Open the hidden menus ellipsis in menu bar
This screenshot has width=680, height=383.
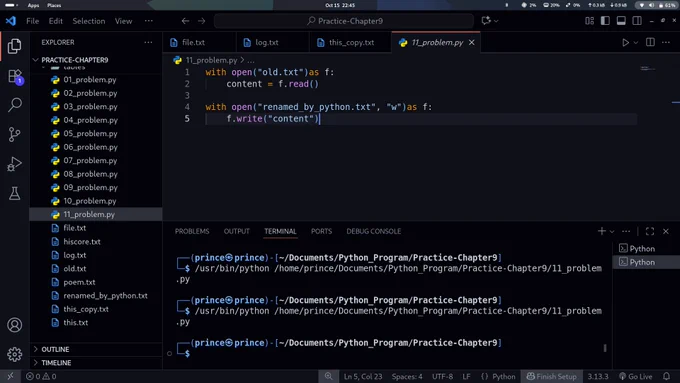click(x=149, y=21)
